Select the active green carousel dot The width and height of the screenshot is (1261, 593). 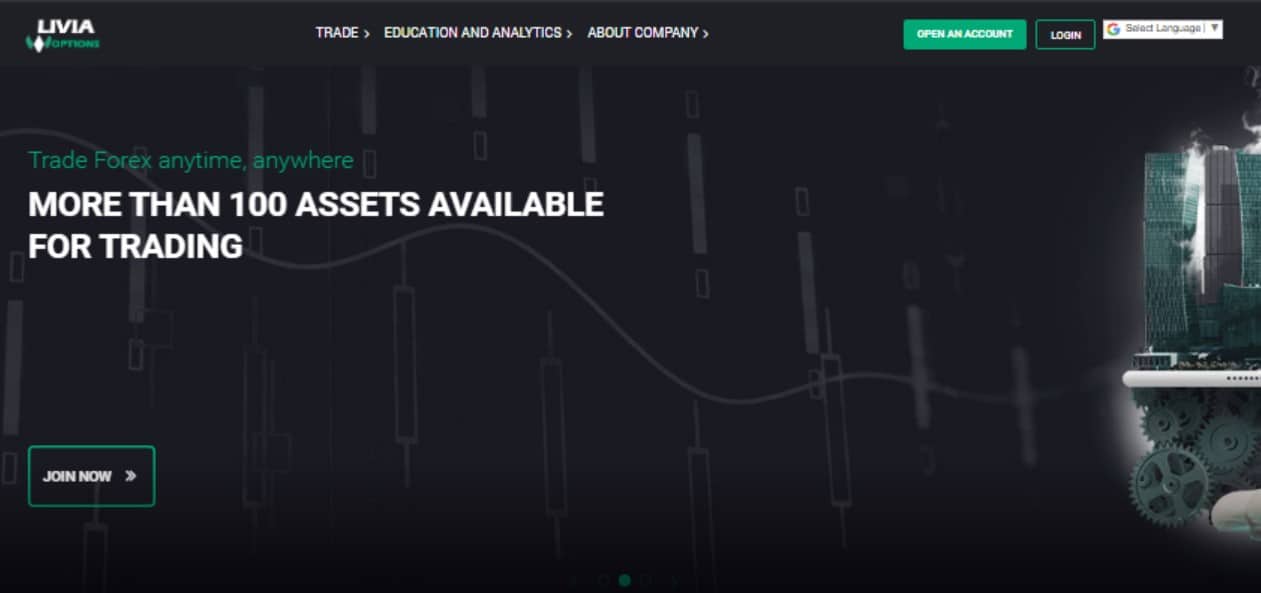pyautogui.click(x=625, y=580)
